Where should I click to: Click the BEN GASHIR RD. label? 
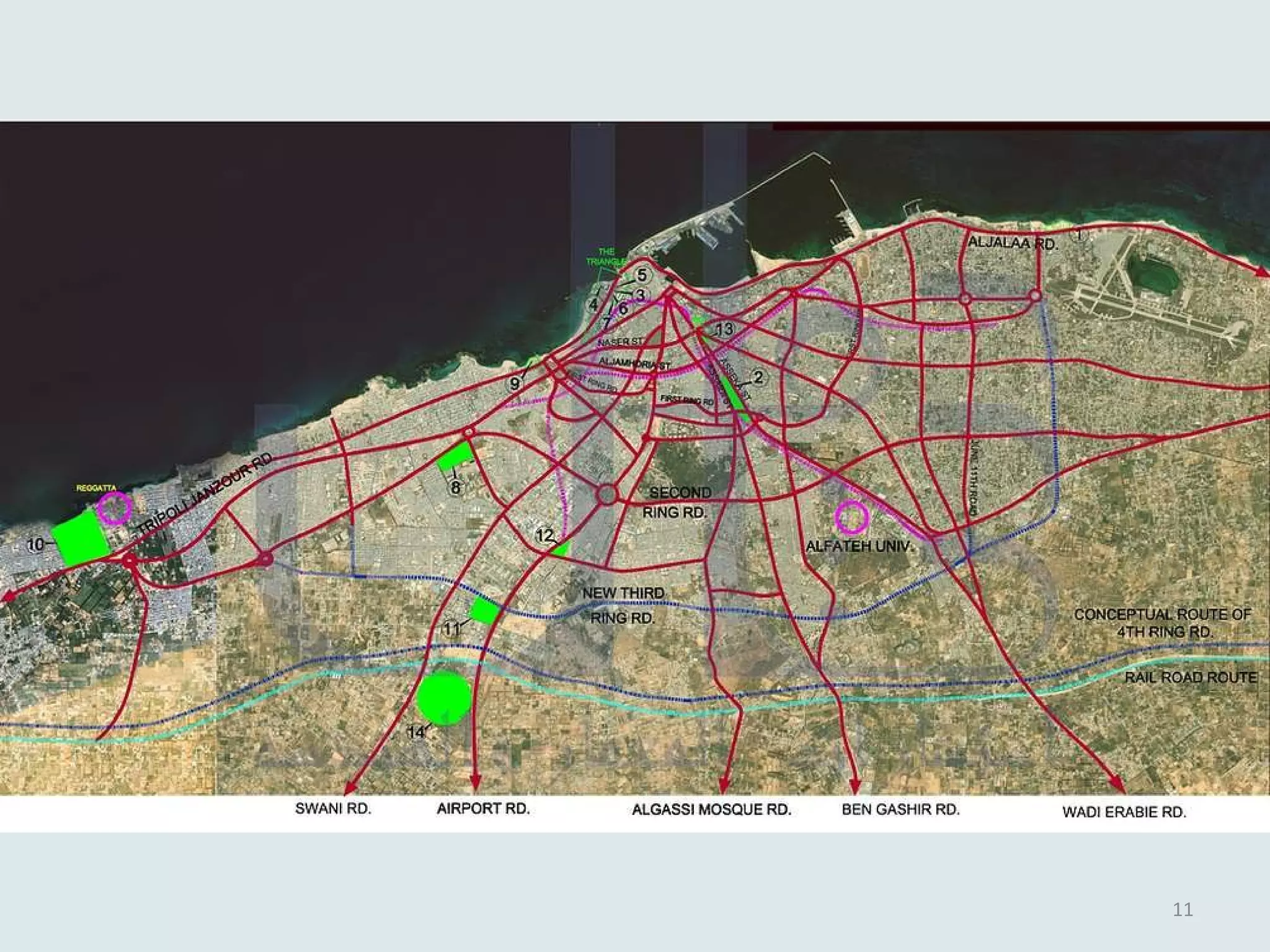click(900, 809)
